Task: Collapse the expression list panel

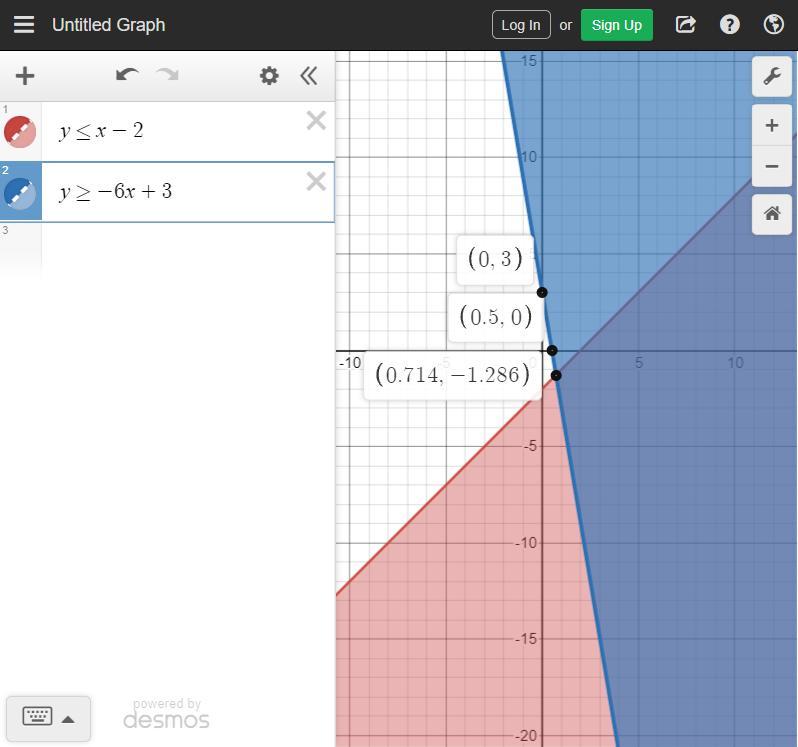Action: (x=309, y=76)
